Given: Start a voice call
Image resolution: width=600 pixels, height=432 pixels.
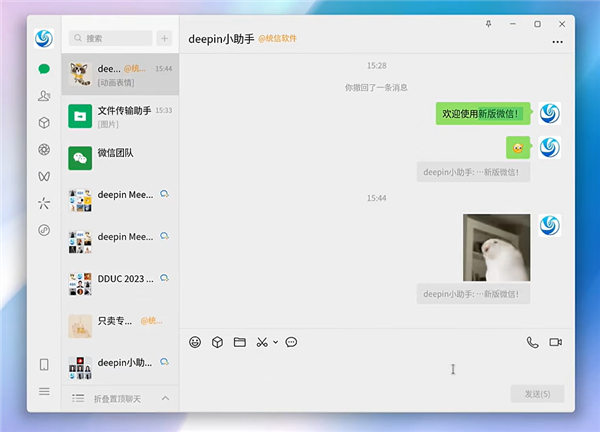Looking at the screenshot, I should point(532,342).
